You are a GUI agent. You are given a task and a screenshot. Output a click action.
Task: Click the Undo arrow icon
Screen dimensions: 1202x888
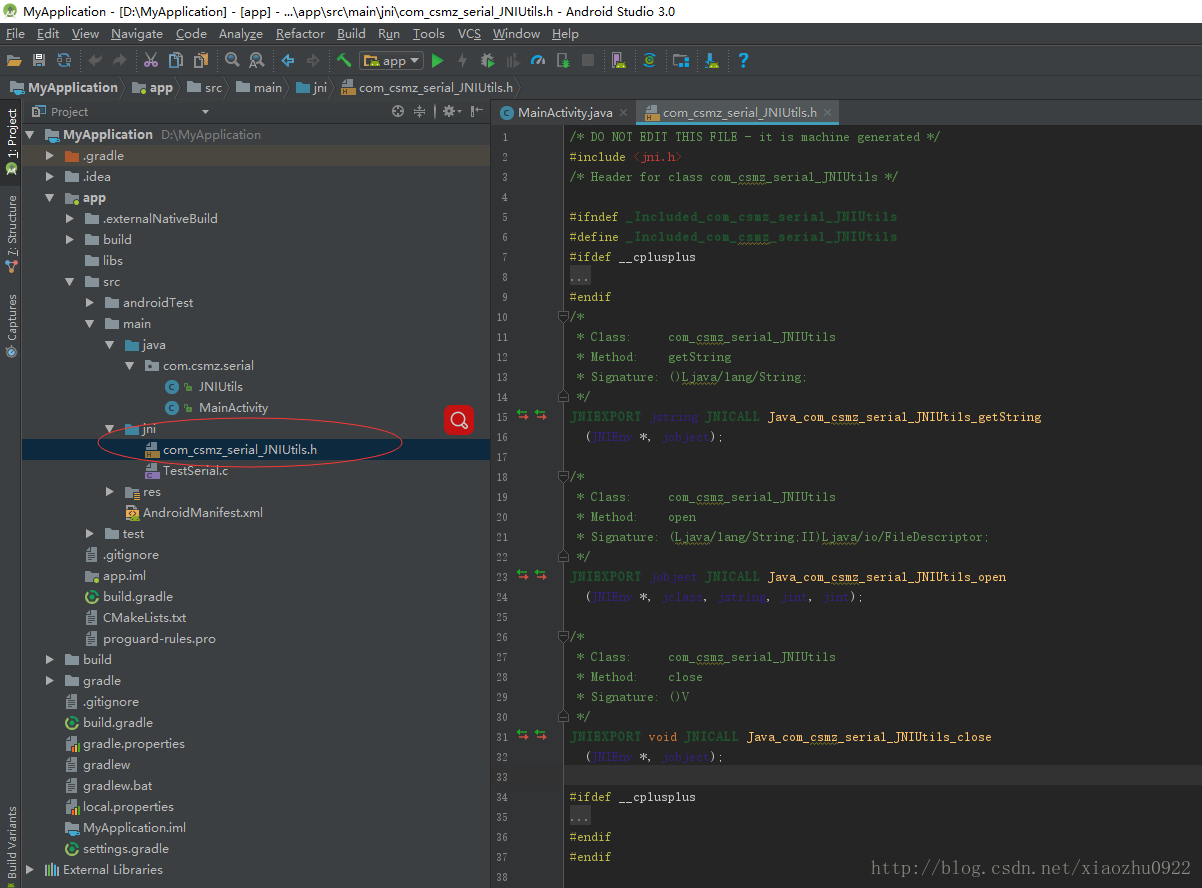tap(96, 60)
